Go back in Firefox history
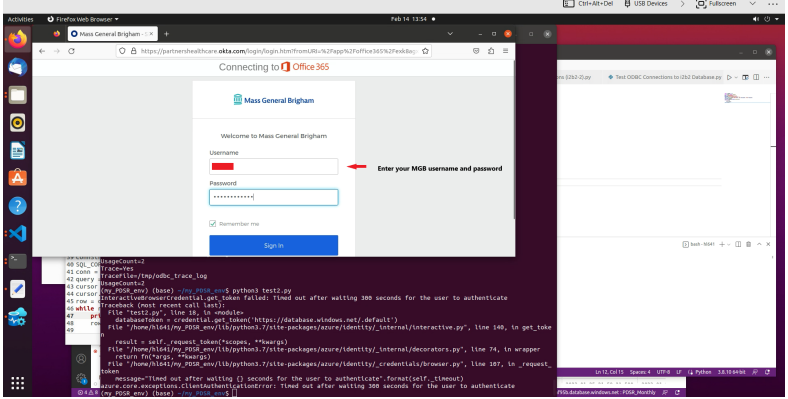Image resolution: width=788 pixels, height=399 pixels. pos(42,51)
